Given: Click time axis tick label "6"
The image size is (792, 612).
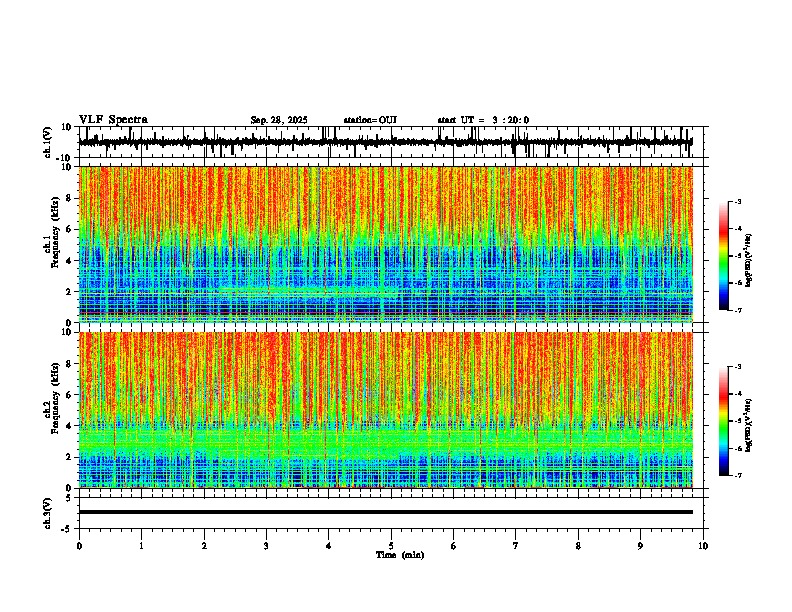Looking at the screenshot, I should (x=454, y=546).
